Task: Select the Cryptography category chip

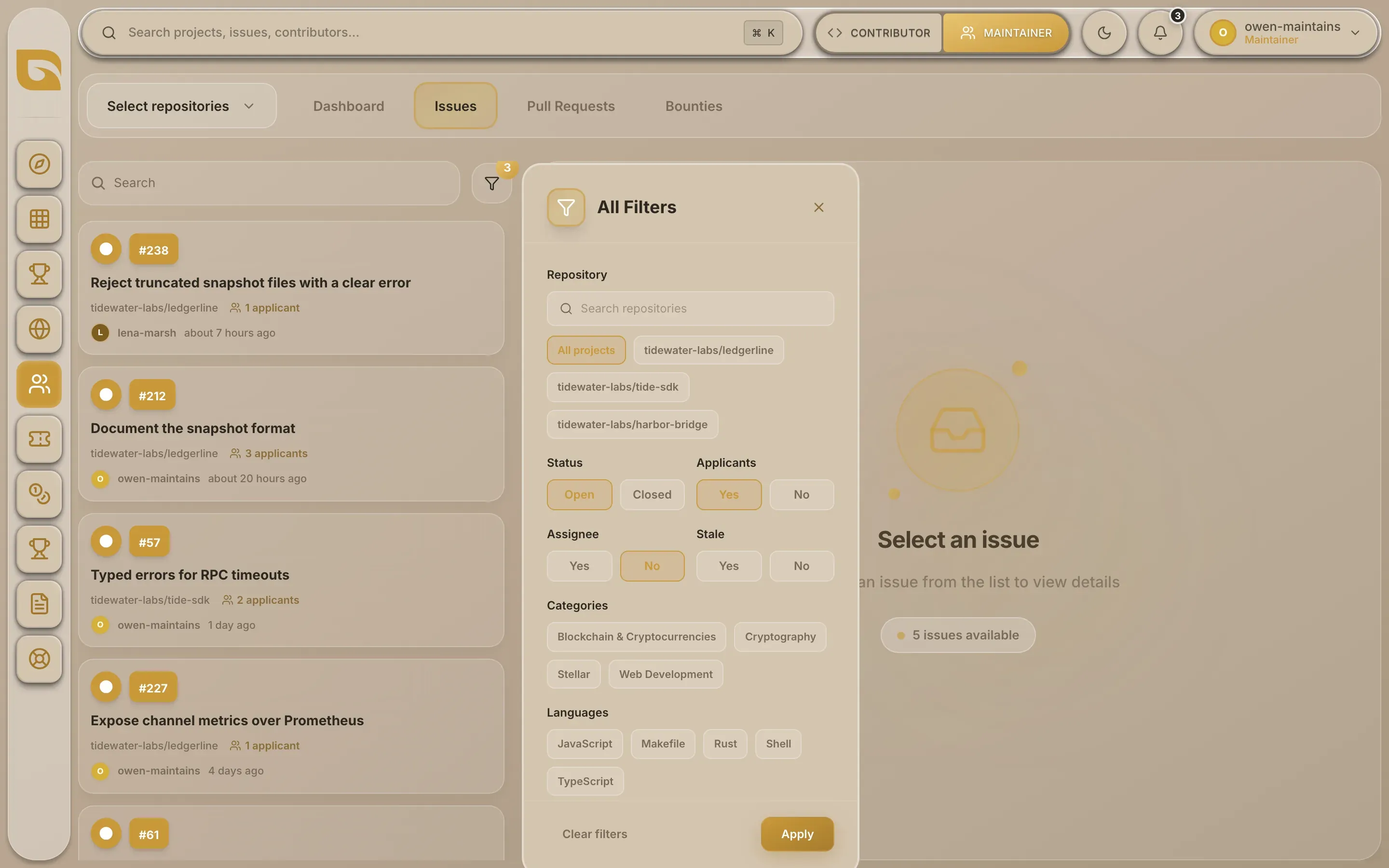Action: pos(780,637)
